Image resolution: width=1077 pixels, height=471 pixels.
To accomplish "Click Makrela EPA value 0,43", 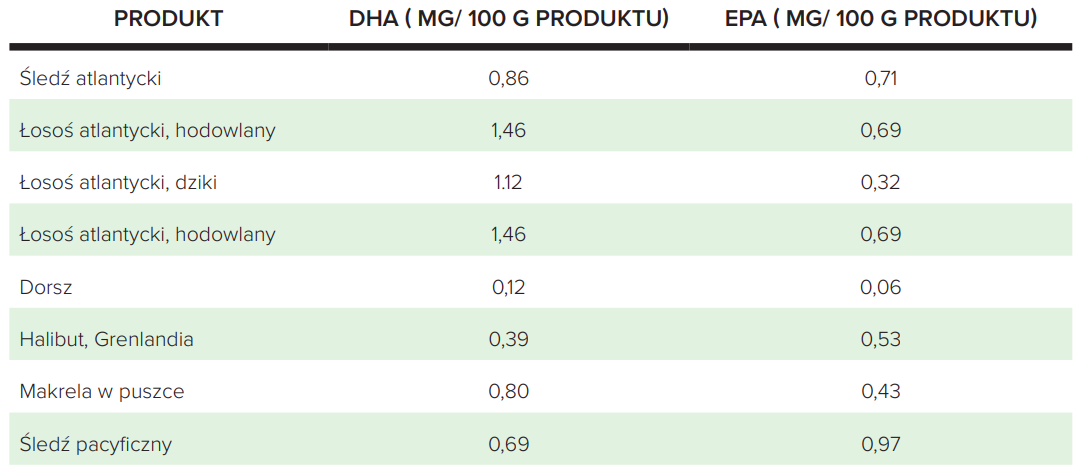I will coord(880,391).
